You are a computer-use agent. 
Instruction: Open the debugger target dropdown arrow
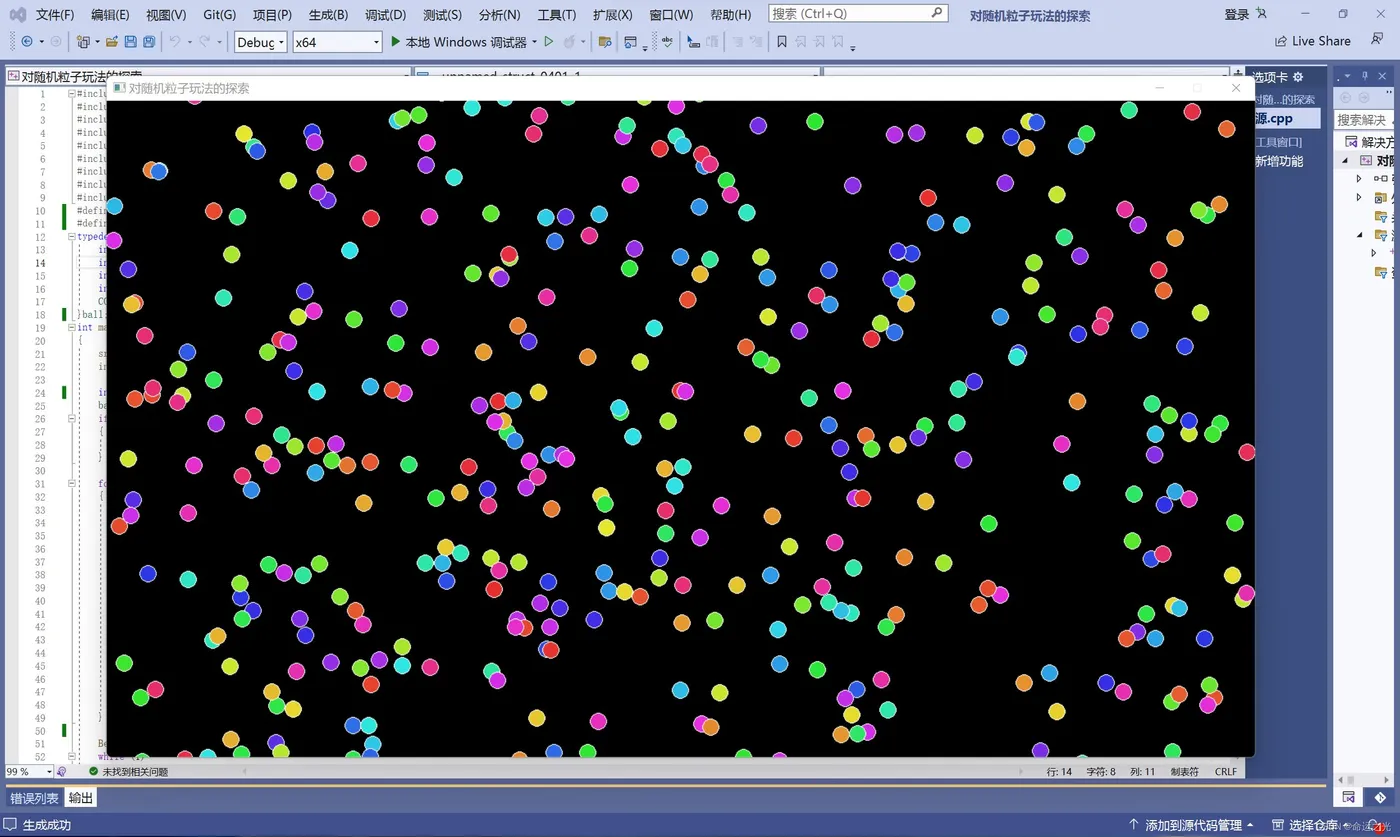click(534, 42)
